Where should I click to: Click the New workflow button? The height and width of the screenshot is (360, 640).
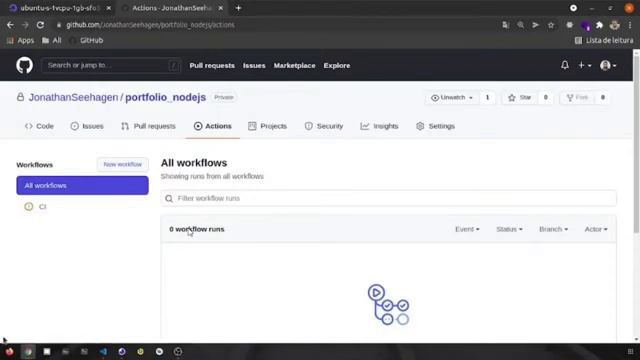coord(122,164)
